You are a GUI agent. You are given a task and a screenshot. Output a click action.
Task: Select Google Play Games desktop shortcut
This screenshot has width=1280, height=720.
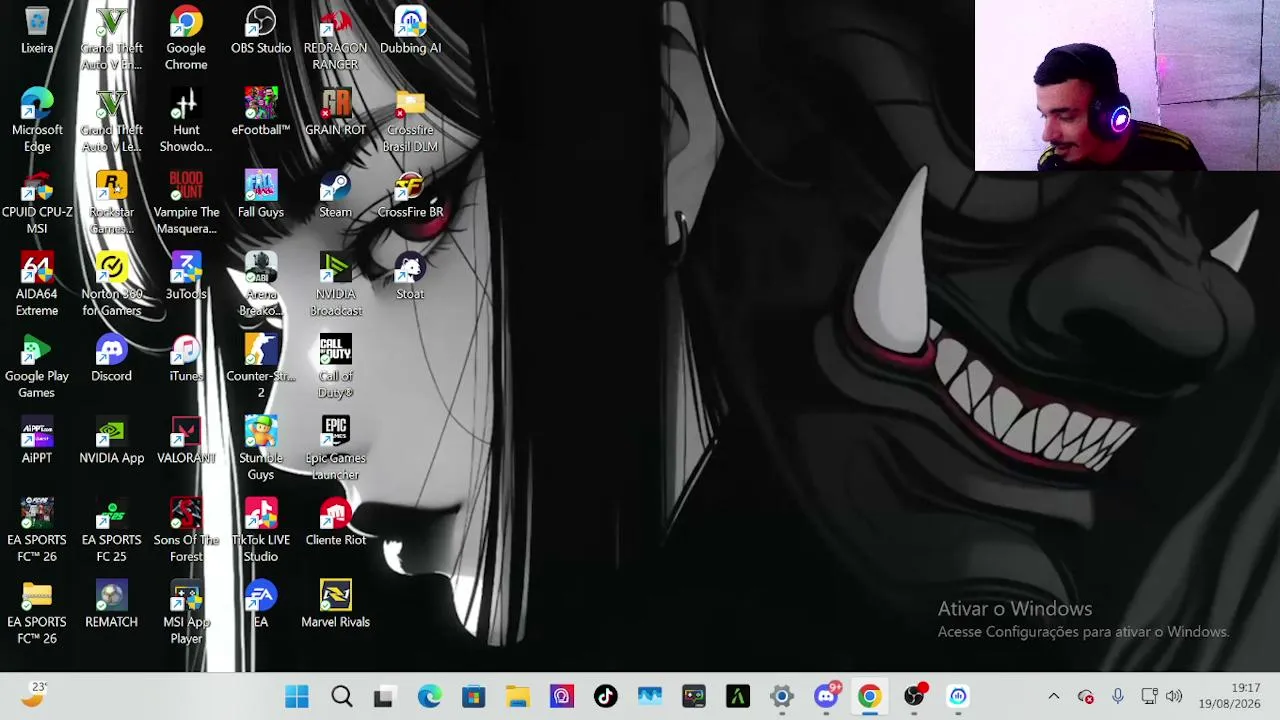(37, 367)
